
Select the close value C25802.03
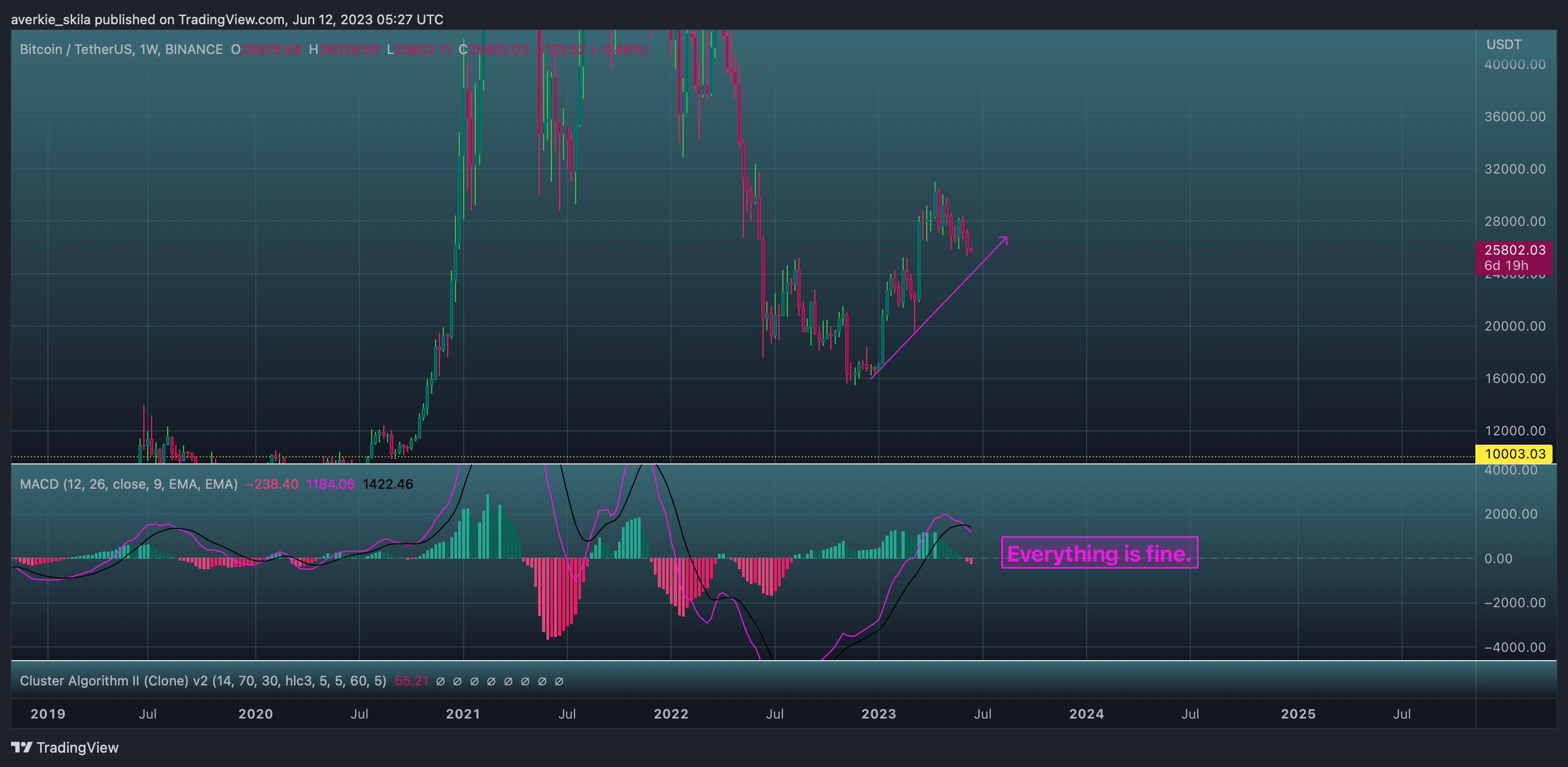(x=493, y=49)
